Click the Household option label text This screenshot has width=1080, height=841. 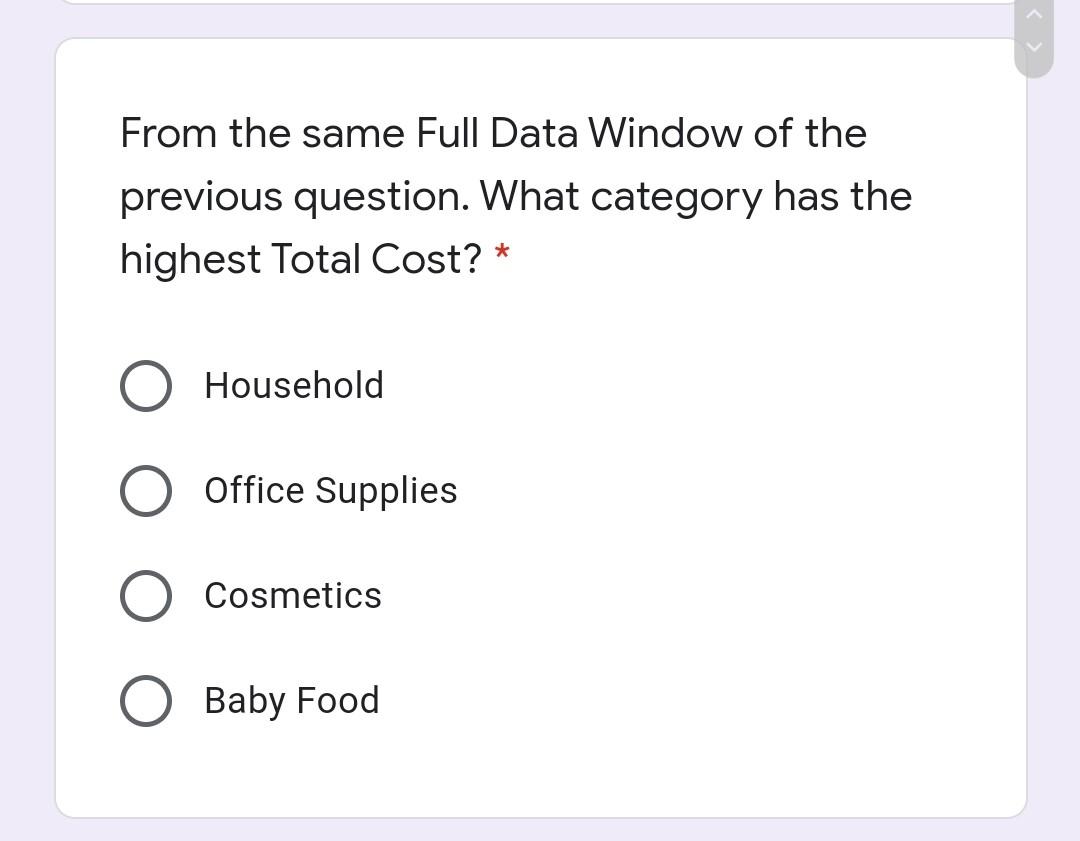point(294,386)
